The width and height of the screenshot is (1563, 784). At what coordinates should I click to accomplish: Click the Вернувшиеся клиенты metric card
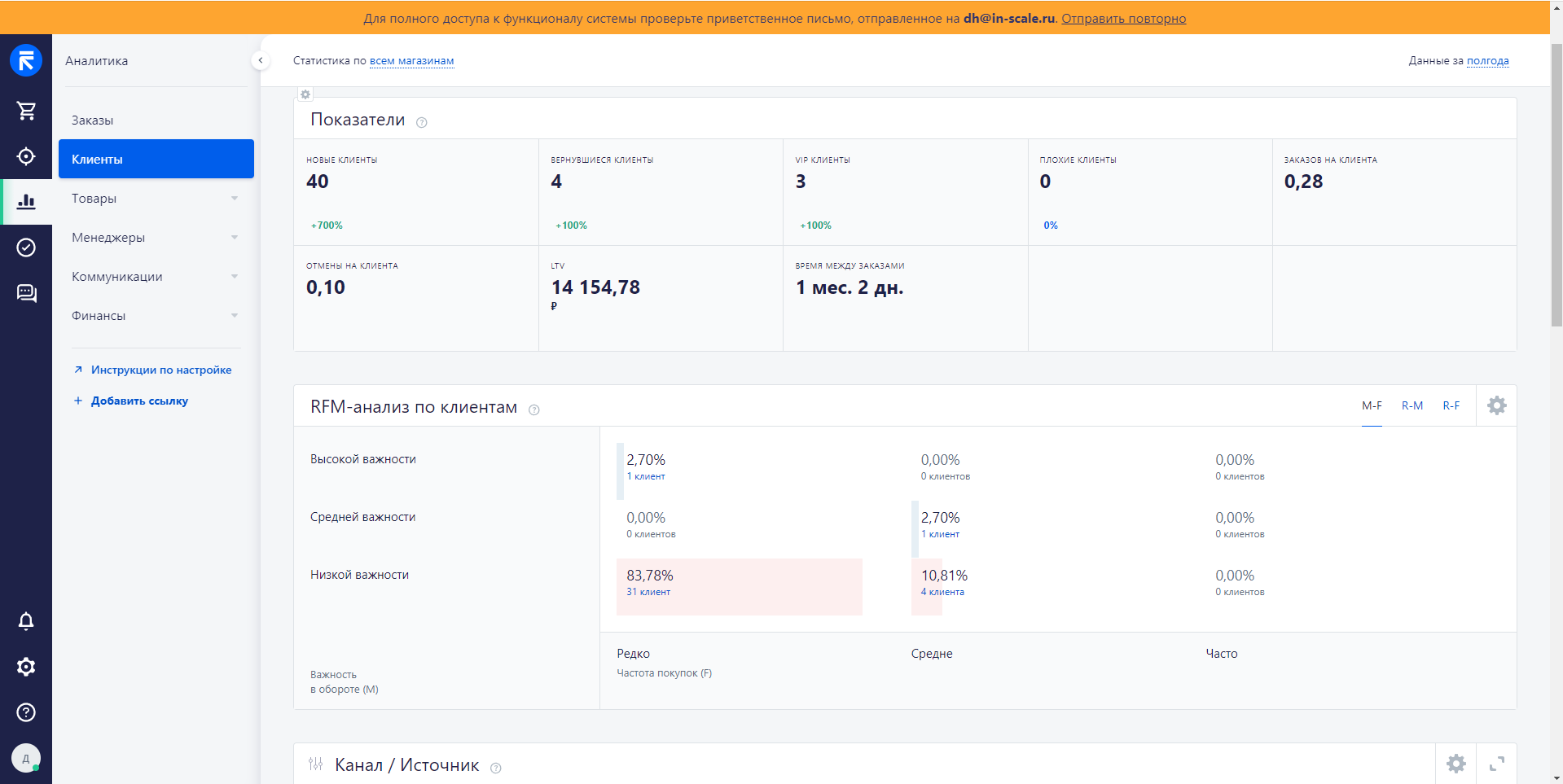point(661,192)
